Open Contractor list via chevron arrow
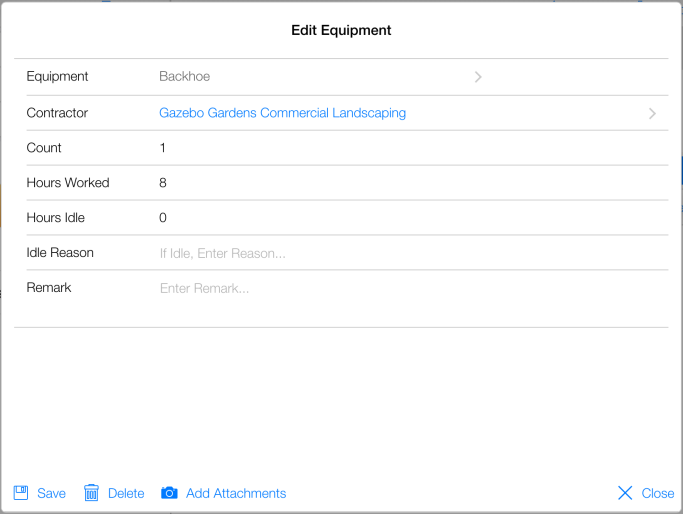This screenshot has width=683, height=514. pyautogui.click(x=652, y=114)
